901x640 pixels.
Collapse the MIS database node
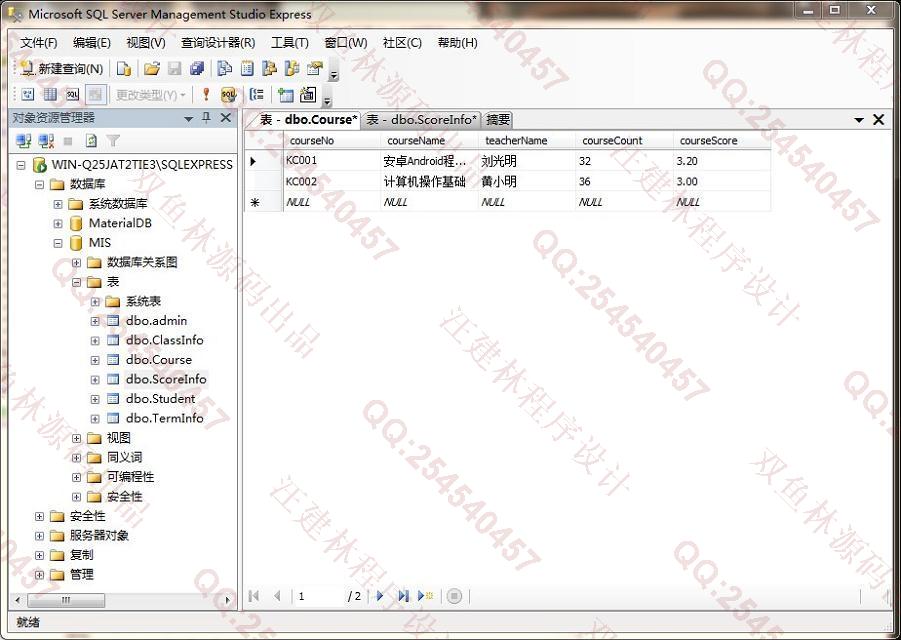point(58,243)
